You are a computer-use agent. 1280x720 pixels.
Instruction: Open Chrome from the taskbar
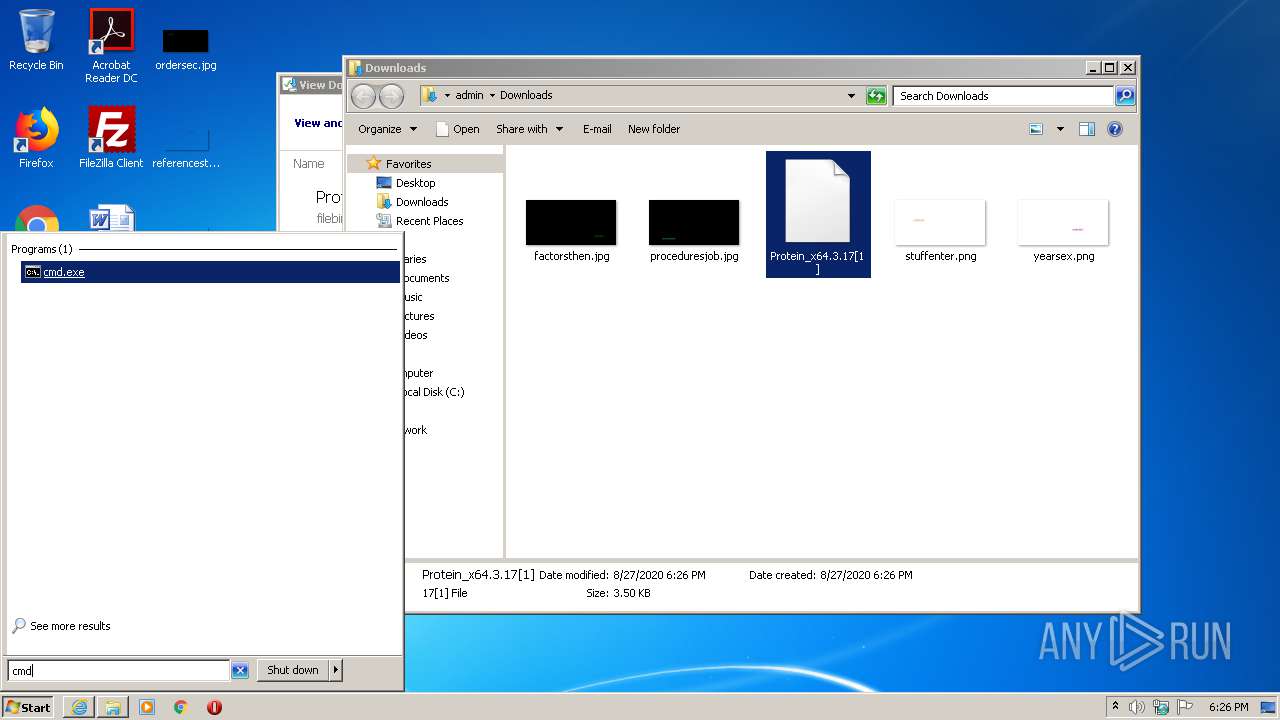pos(181,707)
